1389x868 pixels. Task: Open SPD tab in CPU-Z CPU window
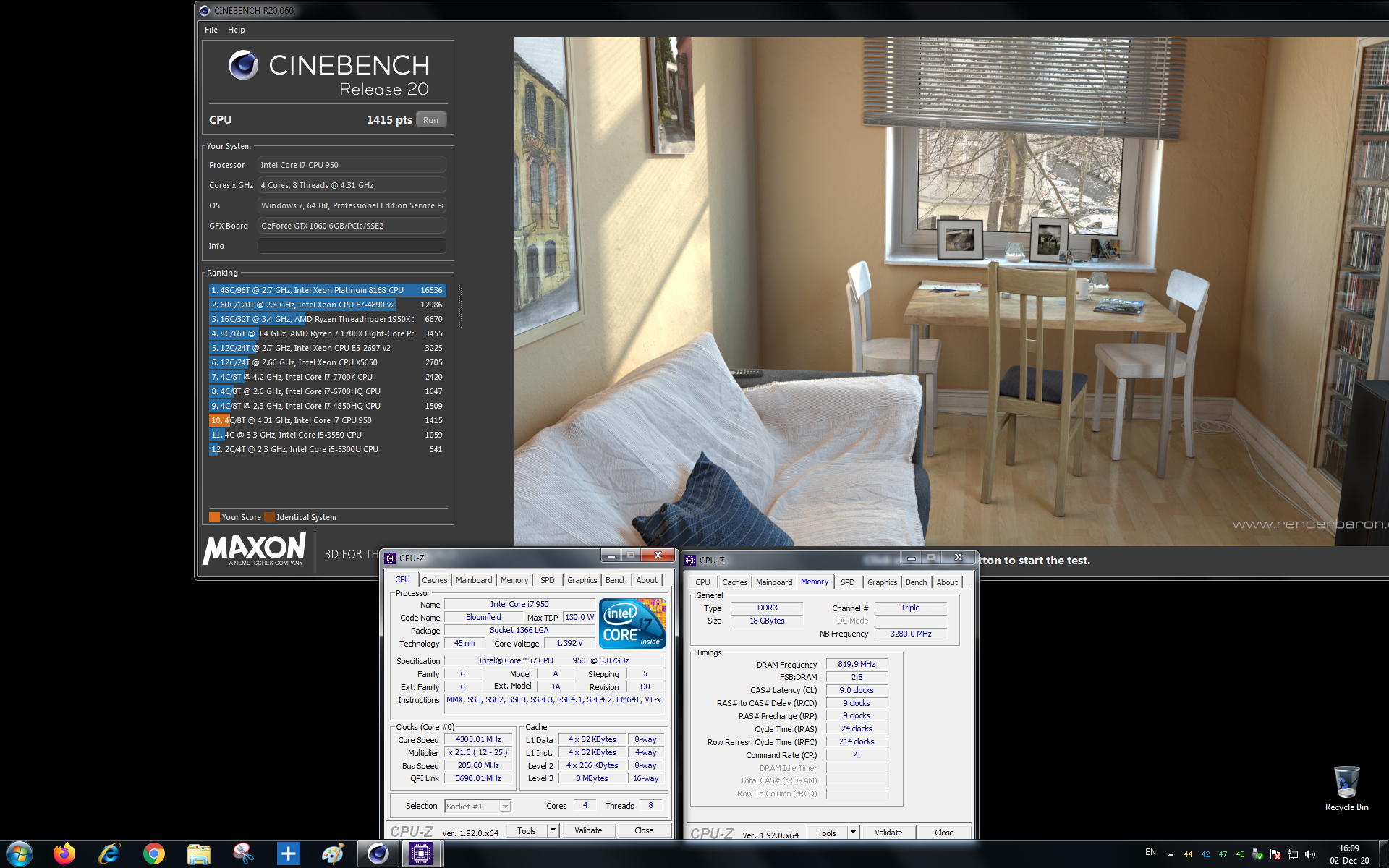tap(547, 580)
